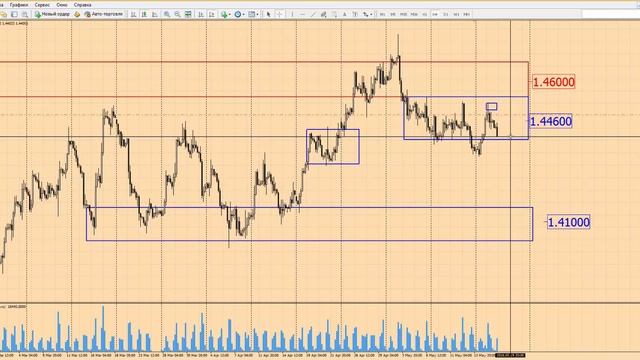Select the vertical line tool
The height and width of the screenshot is (360, 640).
[292, 14]
